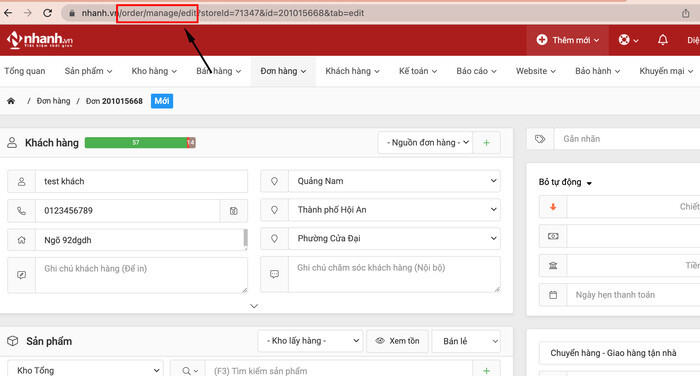Open the Kho hàng menu

(154, 71)
